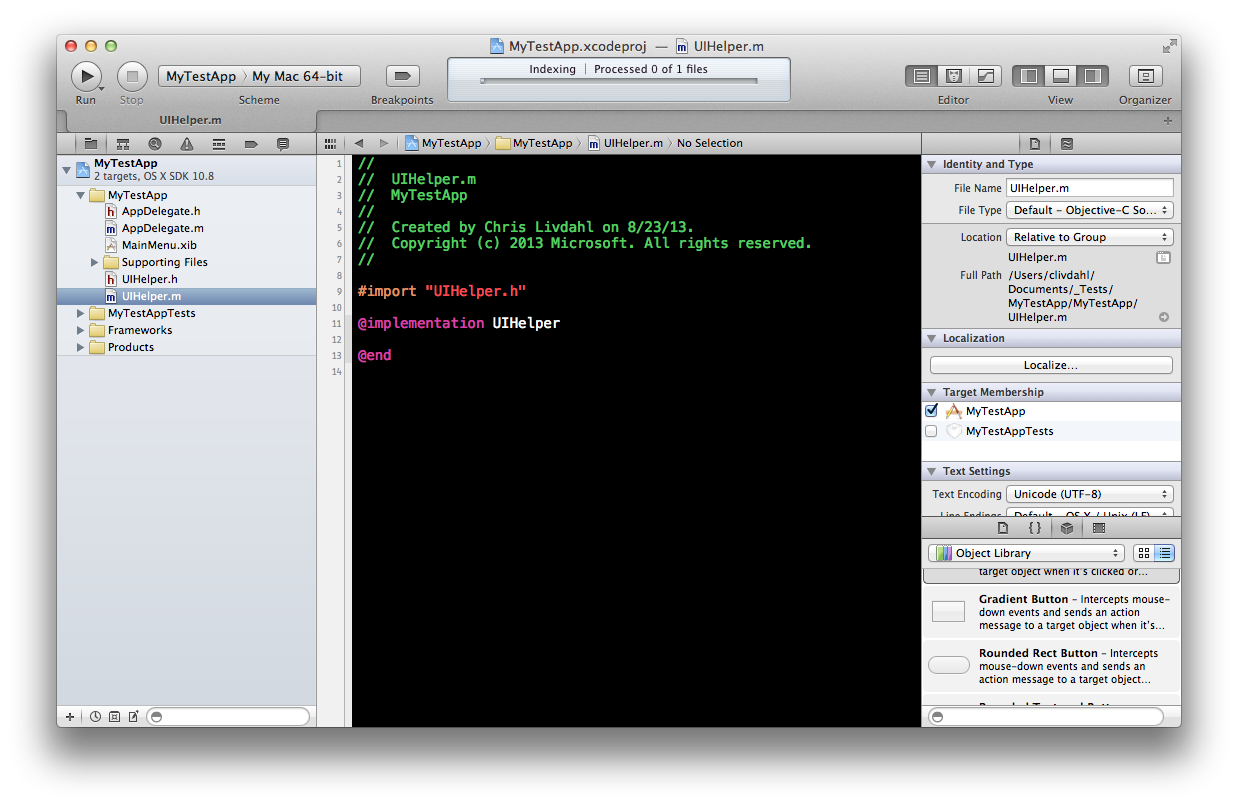Show the Quick Help inspector

(1067, 143)
